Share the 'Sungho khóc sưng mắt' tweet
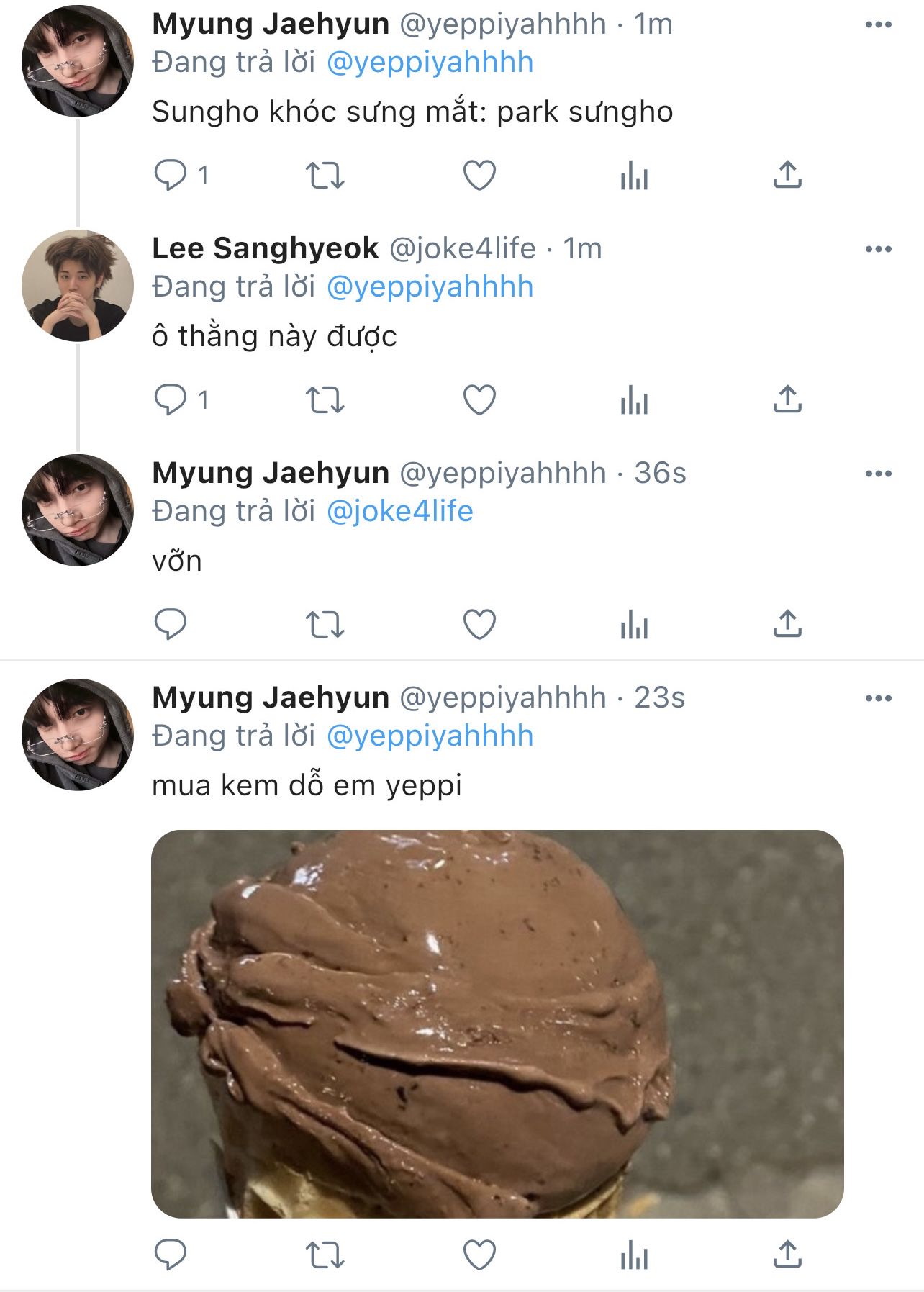Screen dimensions: 924x1292 pyautogui.click(x=787, y=175)
